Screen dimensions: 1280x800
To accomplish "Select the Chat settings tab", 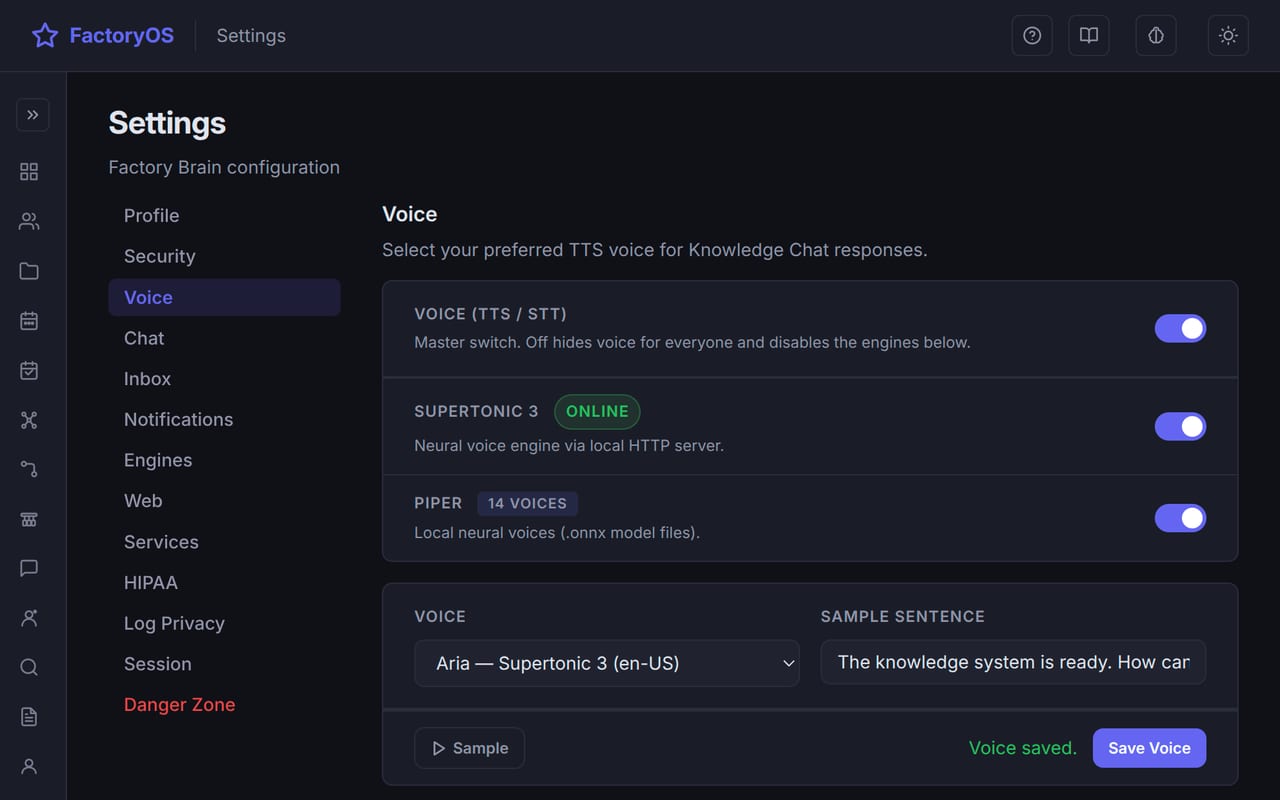I will click(224, 338).
